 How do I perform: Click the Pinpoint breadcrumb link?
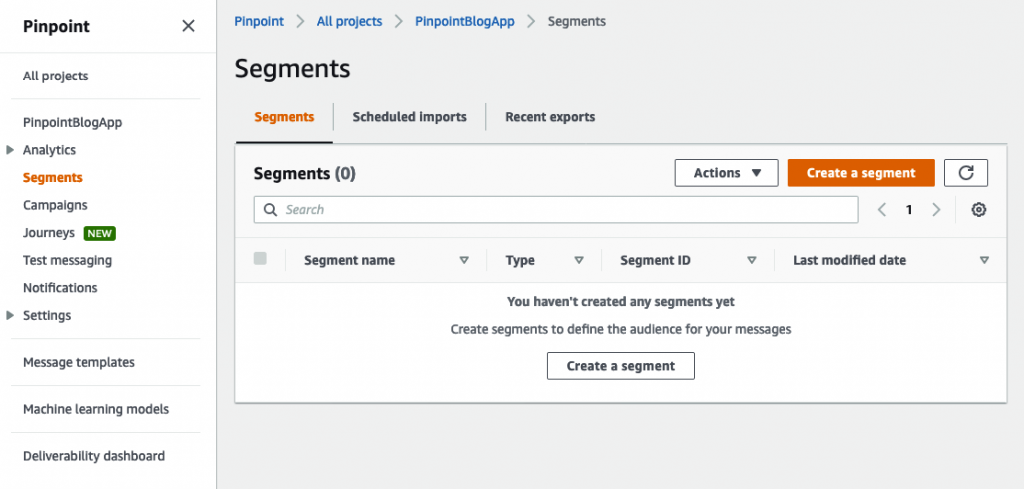(259, 22)
